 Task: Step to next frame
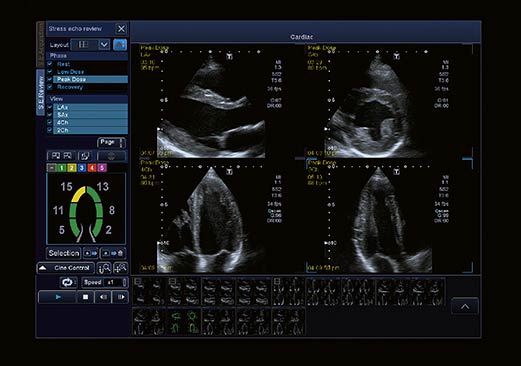(120, 297)
